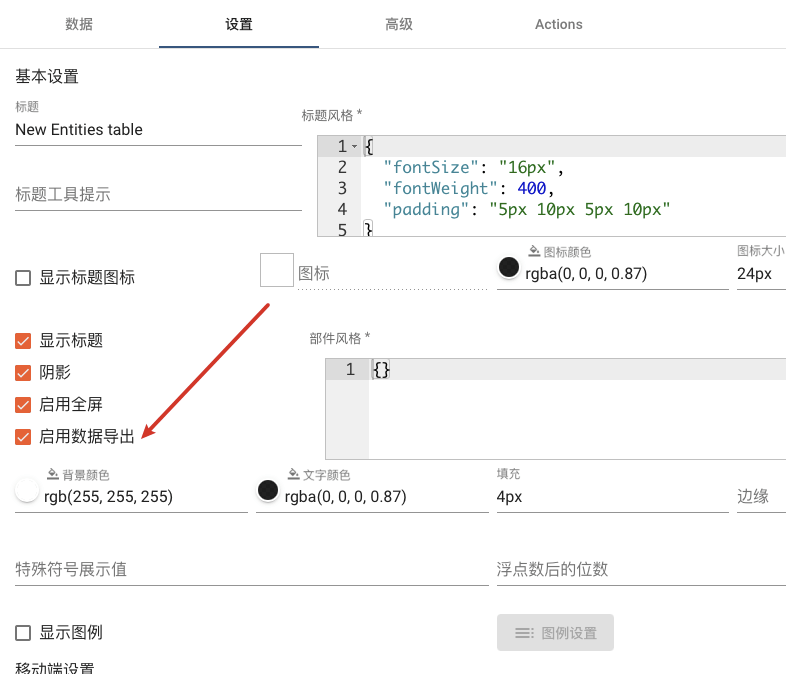Click the legend settings list icon
Viewport: 786px width, 674px height.
tap(524, 633)
